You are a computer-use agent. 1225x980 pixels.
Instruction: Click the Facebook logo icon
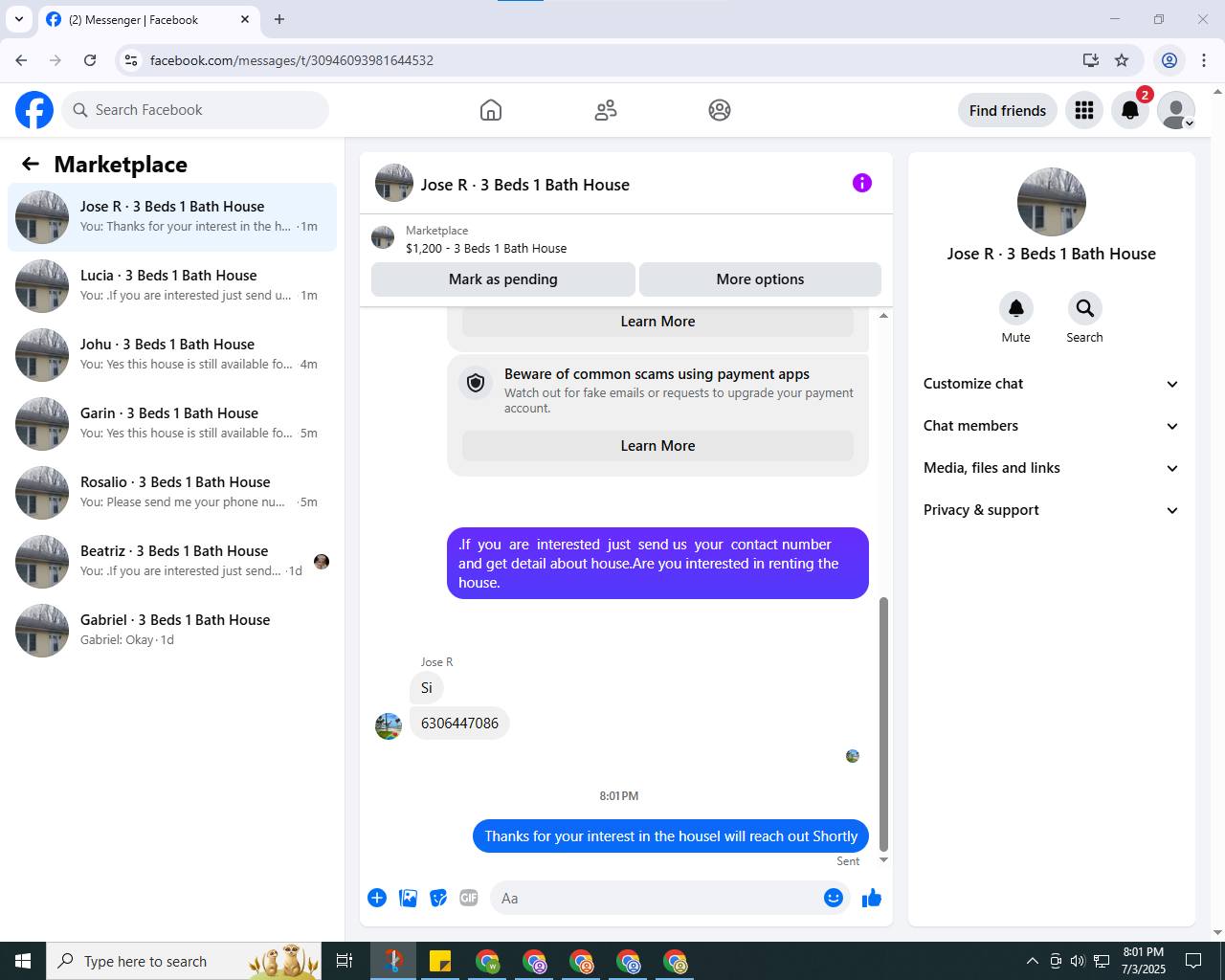click(34, 110)
